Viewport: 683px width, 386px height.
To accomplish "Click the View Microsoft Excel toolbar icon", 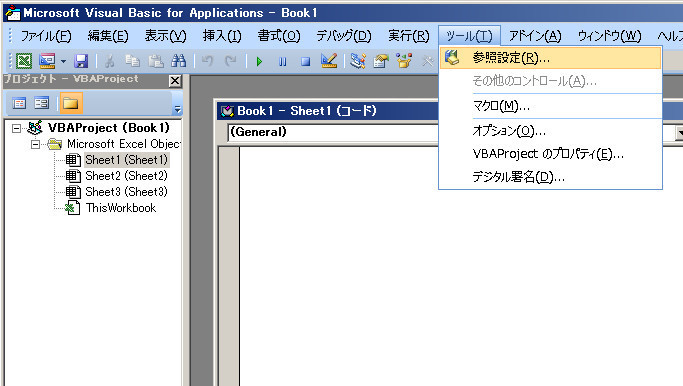I will pos(24,61).
